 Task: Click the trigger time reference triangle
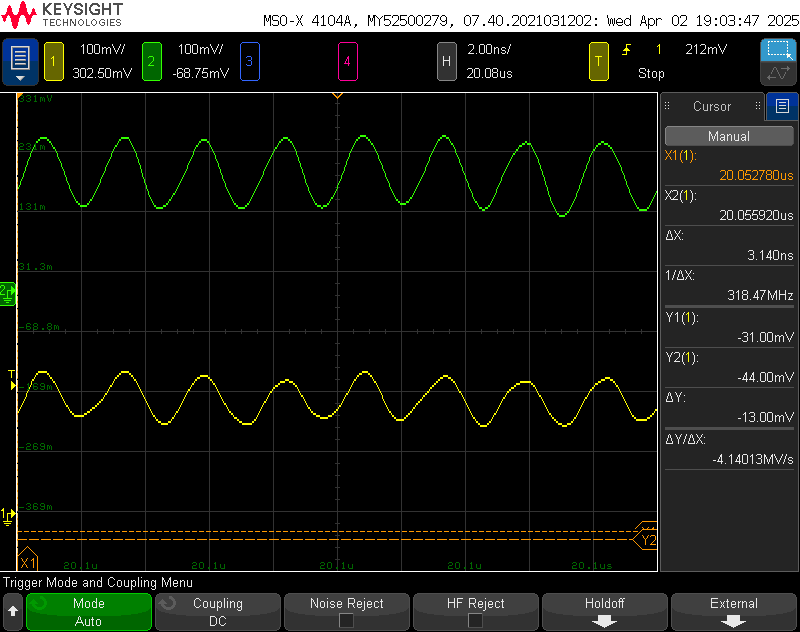tap(337, 95)
